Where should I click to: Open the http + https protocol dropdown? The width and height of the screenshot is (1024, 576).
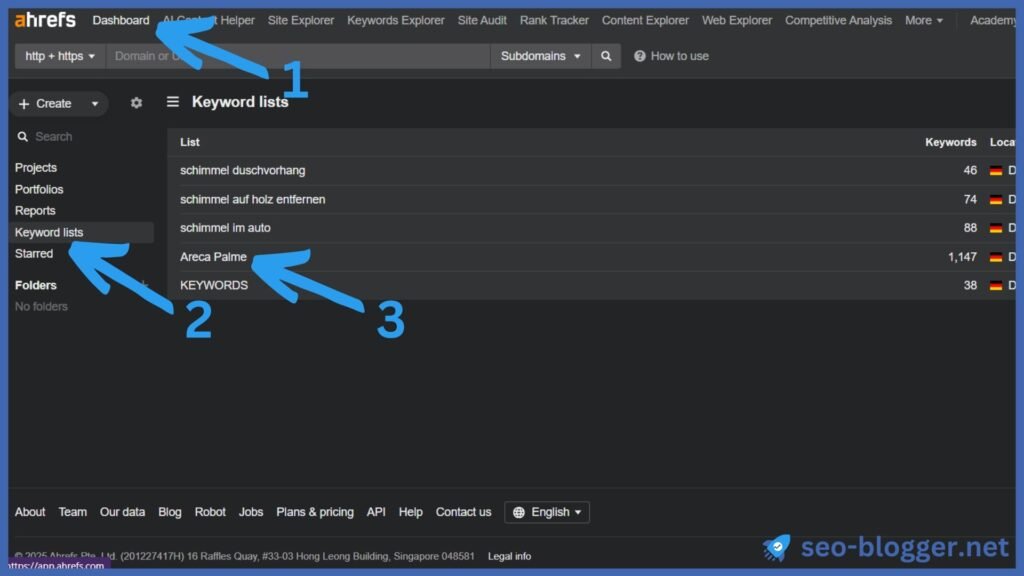click(x=60, y=56)
